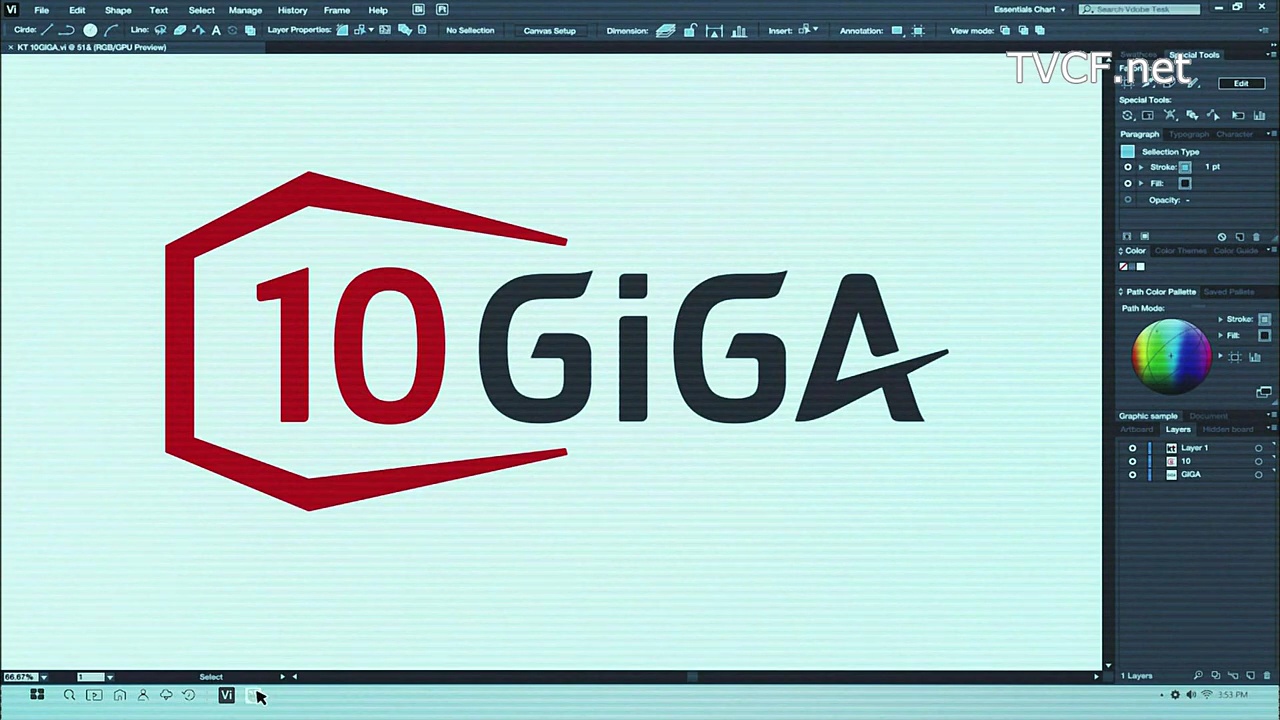
Task: Toggle the Fill visibility eye in Selection Type
Action: (x=1128, y=183)
